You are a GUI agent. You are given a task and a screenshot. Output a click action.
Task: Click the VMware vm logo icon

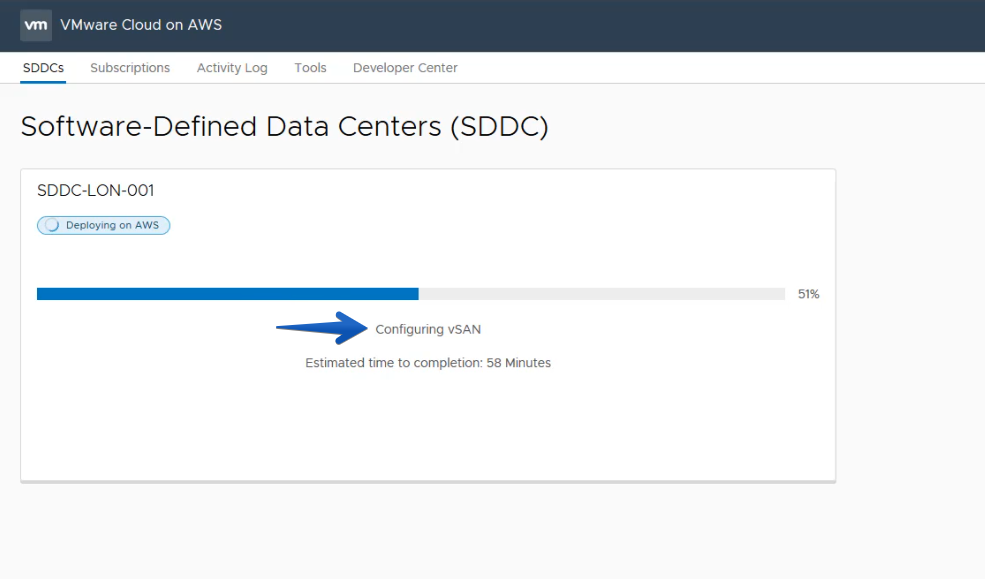tap(36, 25)
